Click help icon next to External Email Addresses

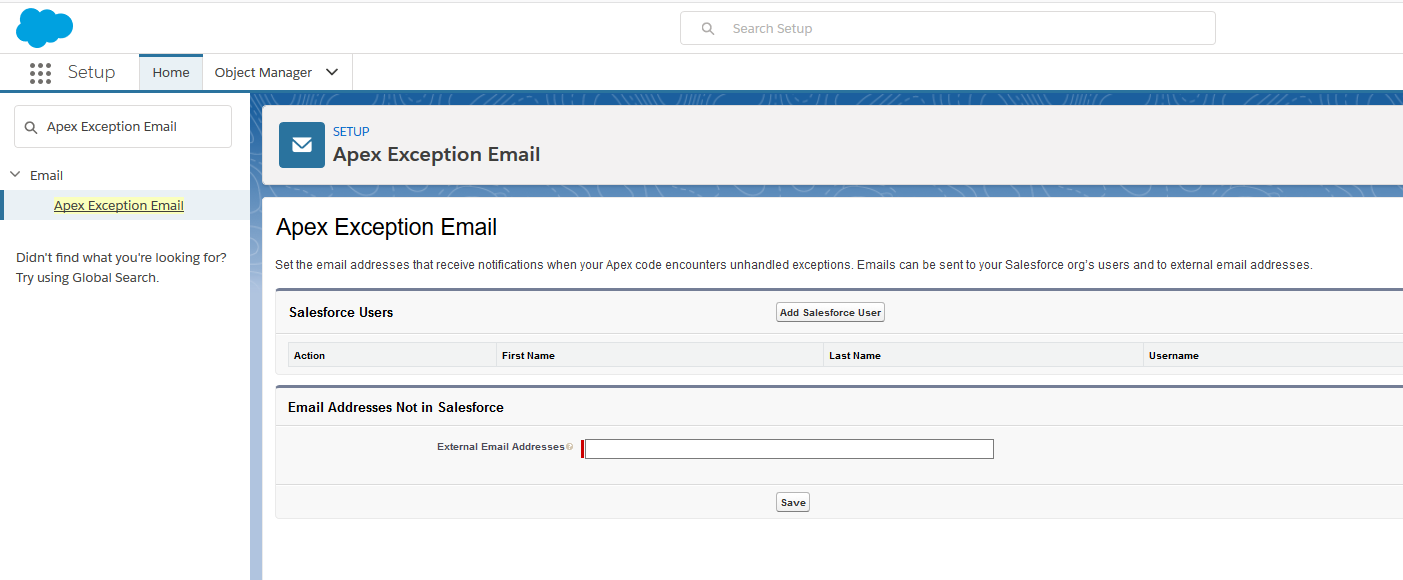click(x=570, y=447)
